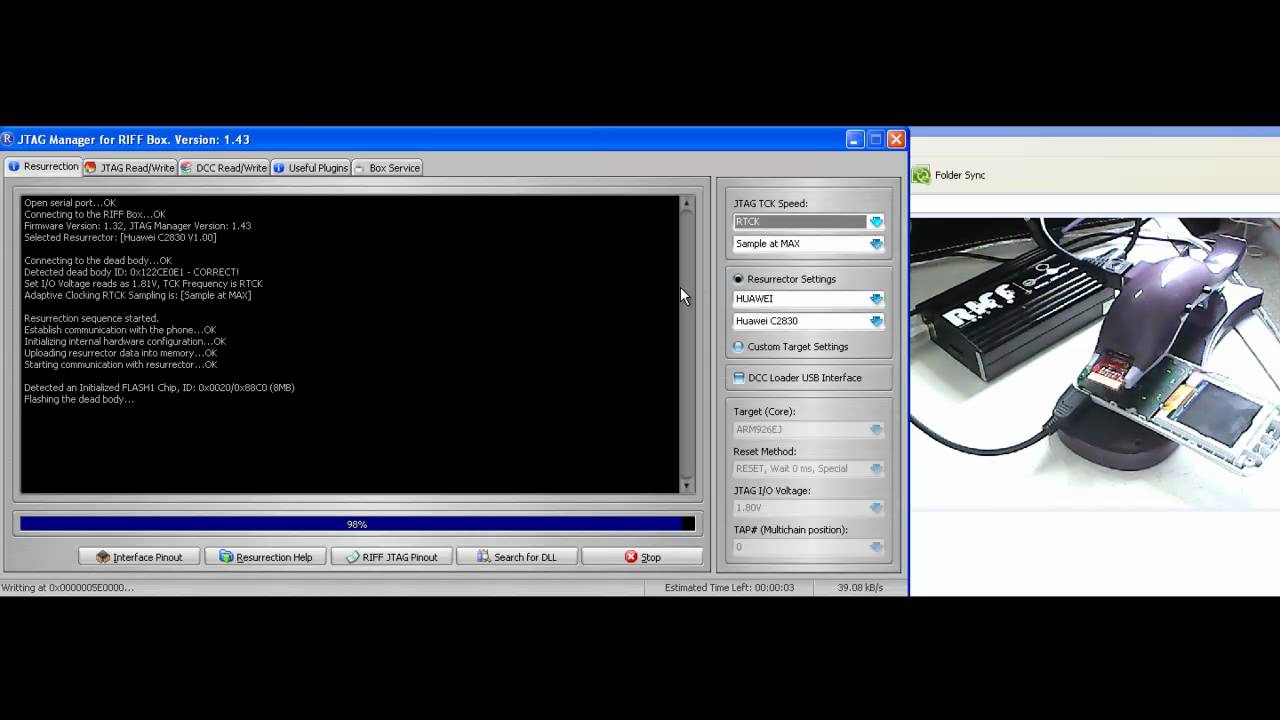Screen dimensions: 1280x720
Task: Click the Search for DLL icon
Action: pyautogui.click(x=483, y=557)
